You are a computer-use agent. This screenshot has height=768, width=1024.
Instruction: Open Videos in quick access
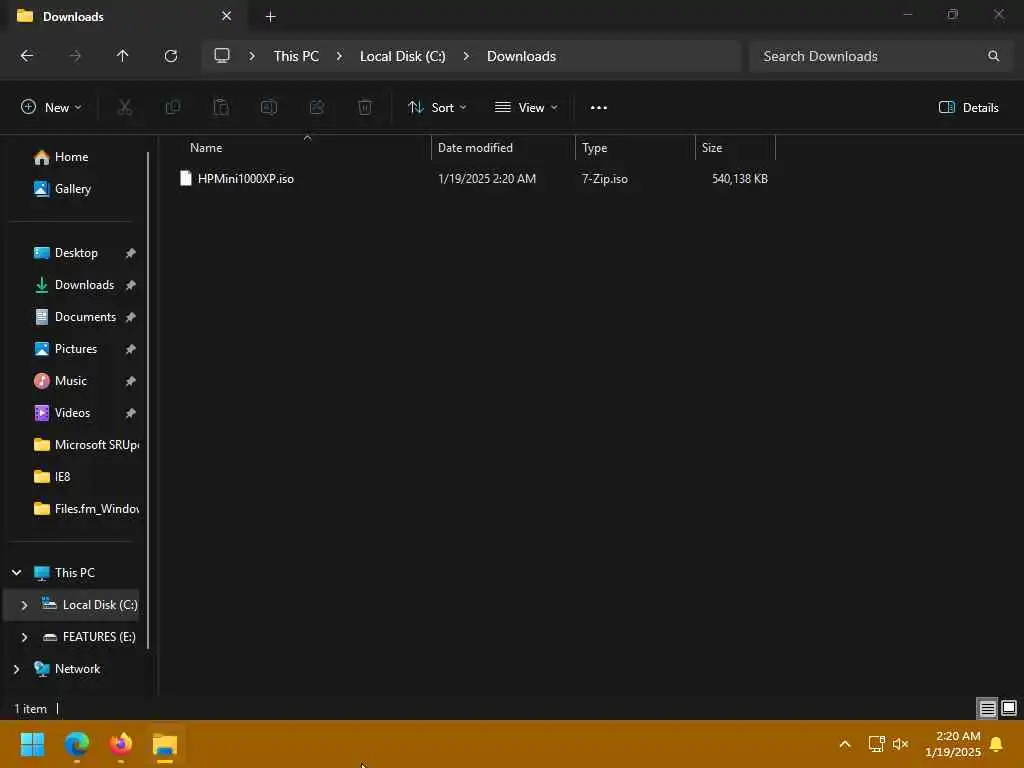[61, 413]
